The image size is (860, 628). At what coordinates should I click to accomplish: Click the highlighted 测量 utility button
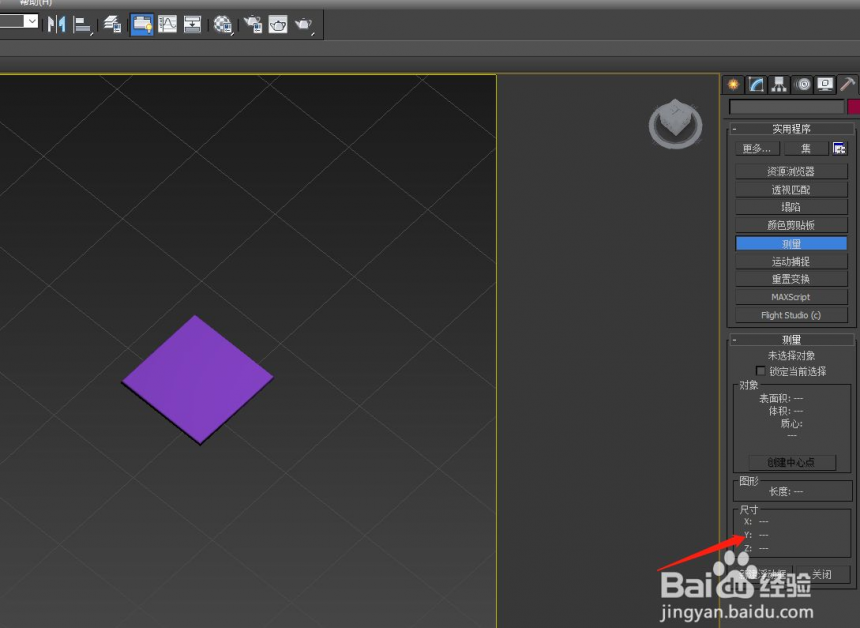coord(791,244)
